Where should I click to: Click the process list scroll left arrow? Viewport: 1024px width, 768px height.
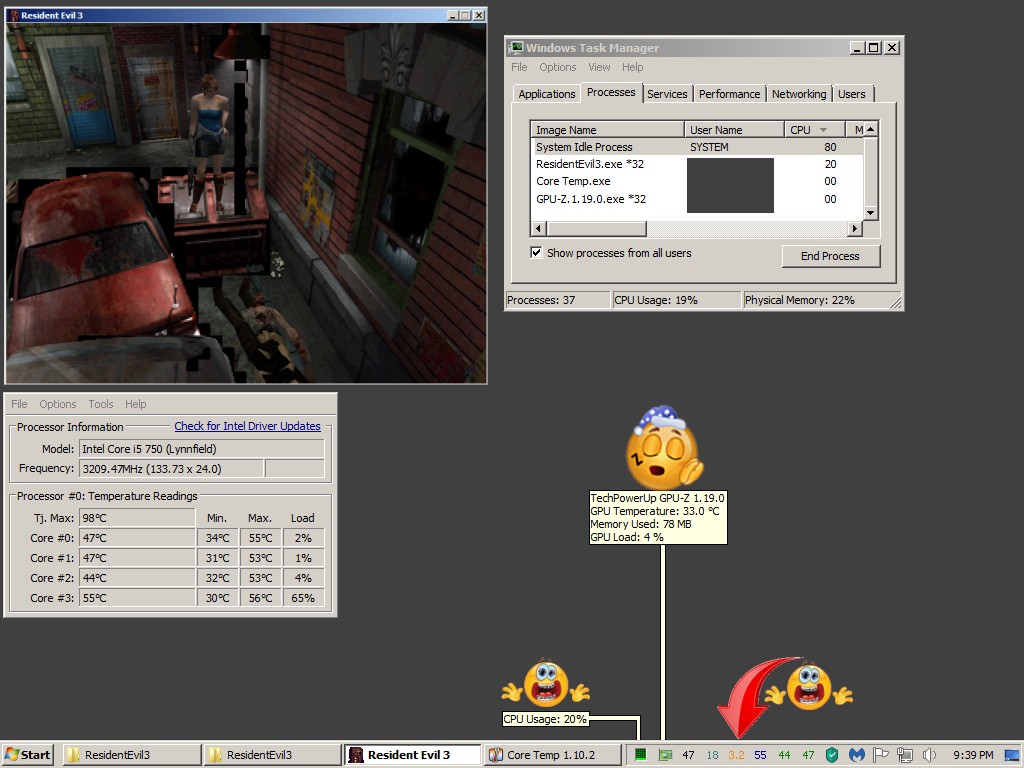(x=538, y=228)
